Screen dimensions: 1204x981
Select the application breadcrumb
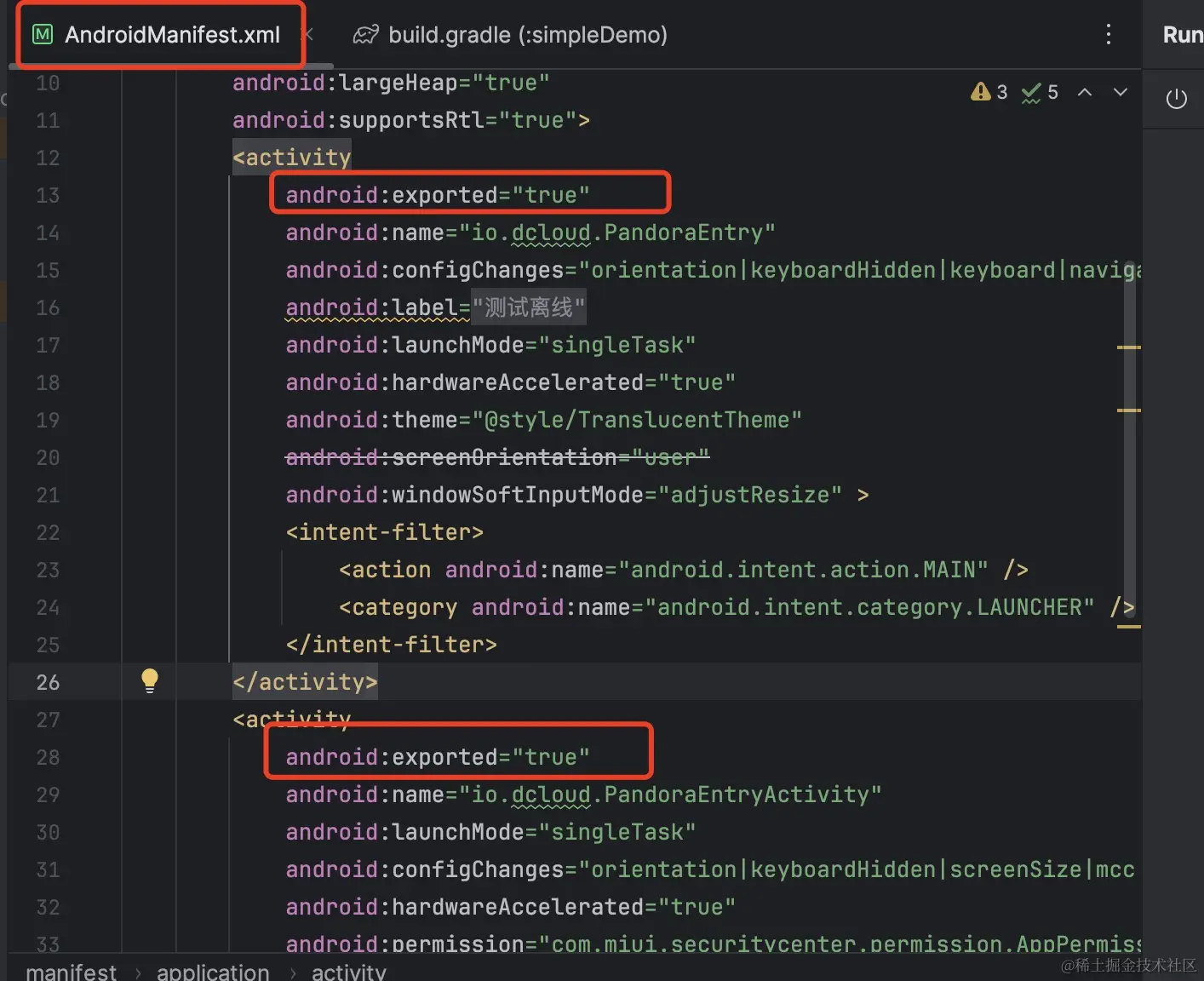(213, 972)
